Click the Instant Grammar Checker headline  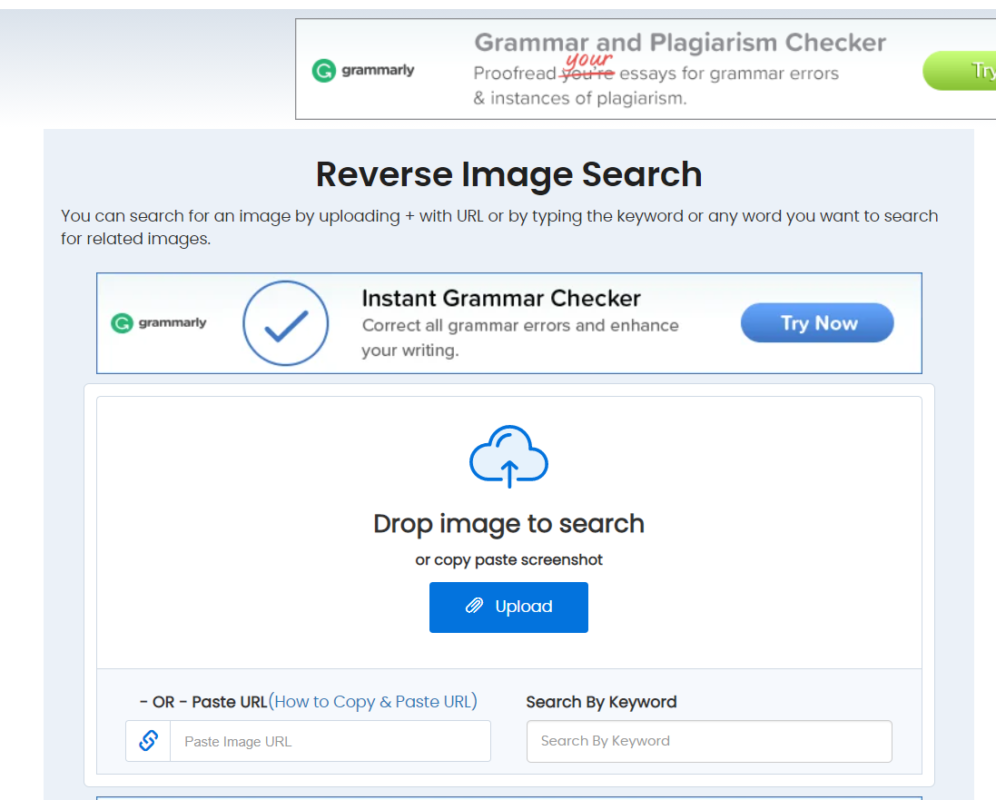501,298
